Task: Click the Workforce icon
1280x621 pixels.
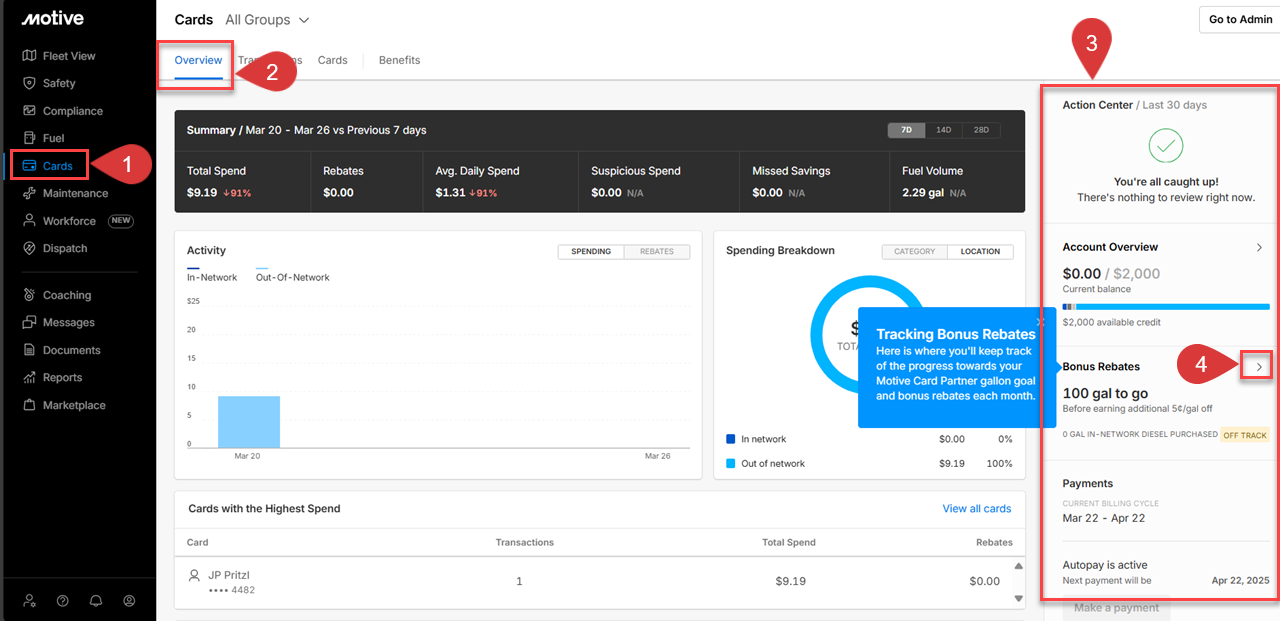Action: pyautogui.click(x=29, y=221)
